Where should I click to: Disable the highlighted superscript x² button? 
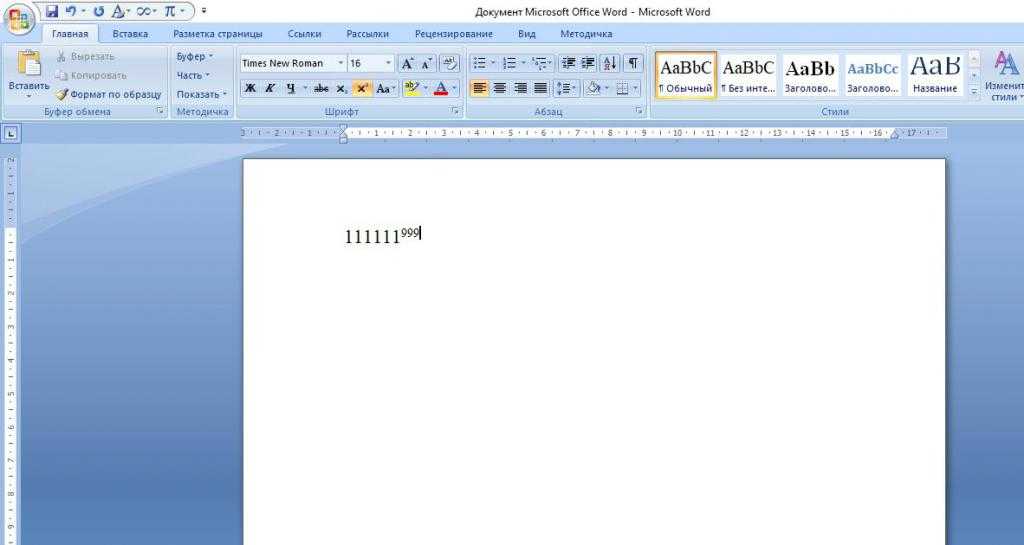(362, 88)
